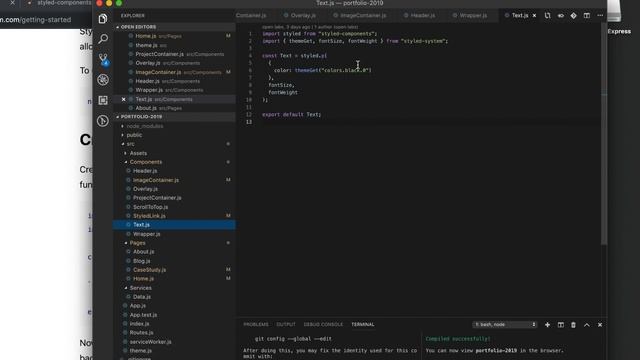Viewport: 640px width, 360px height.
Task: Collapse the Pages folder
Action: pyautogui.click(x=137, y=243)
